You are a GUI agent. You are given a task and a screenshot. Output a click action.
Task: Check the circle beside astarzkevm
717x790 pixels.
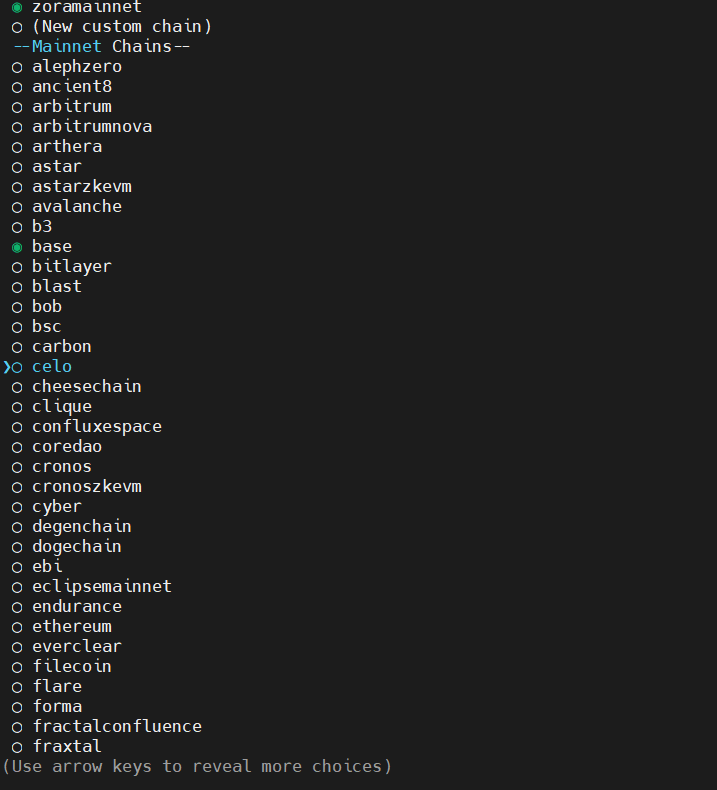pos(17,187)
